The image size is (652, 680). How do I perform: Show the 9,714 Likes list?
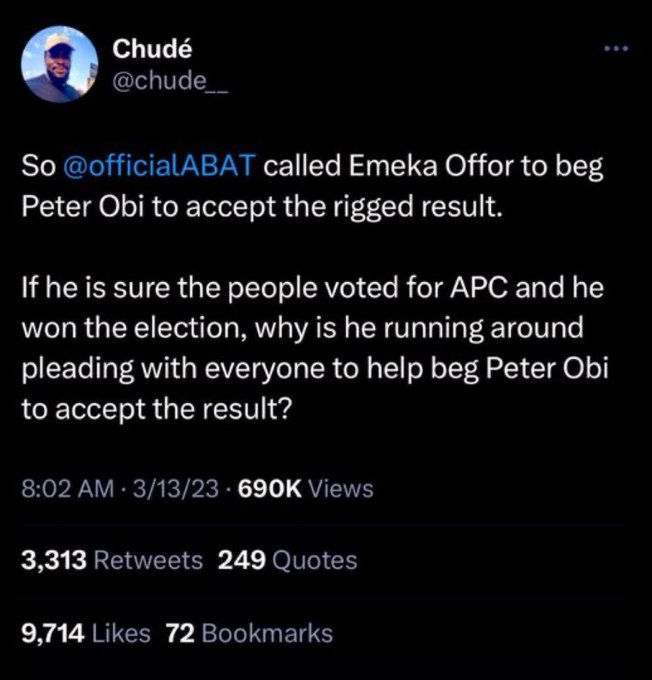click(86, 632)
